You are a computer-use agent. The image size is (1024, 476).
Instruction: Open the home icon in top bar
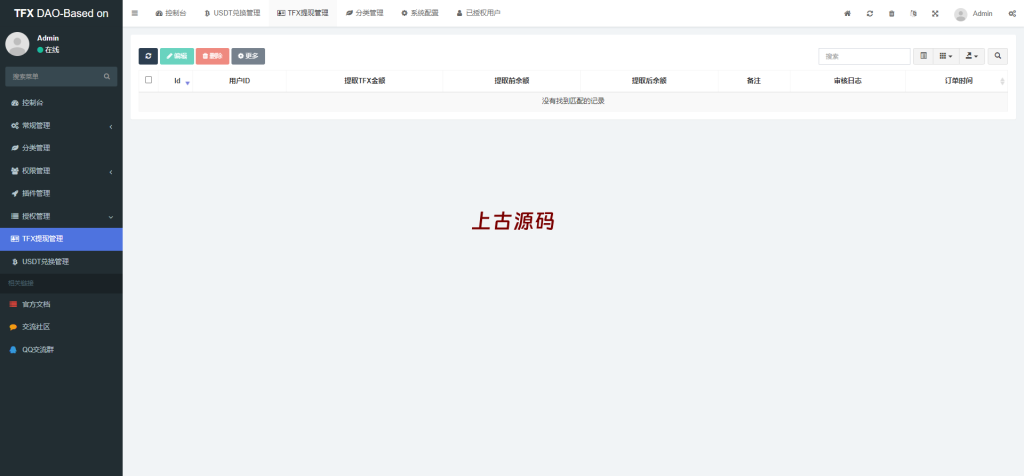848,13
